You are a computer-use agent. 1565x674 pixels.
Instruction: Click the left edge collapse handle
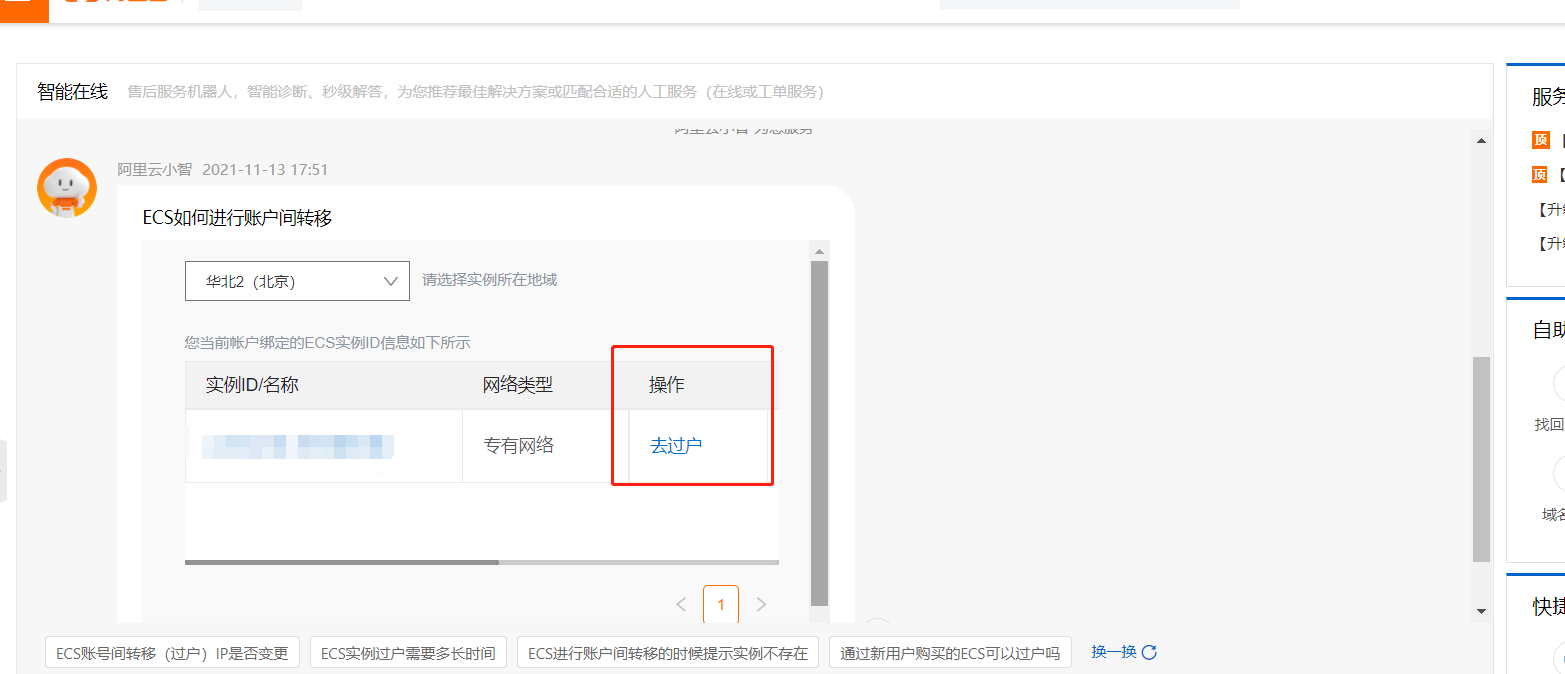click(x=3, y=470)
